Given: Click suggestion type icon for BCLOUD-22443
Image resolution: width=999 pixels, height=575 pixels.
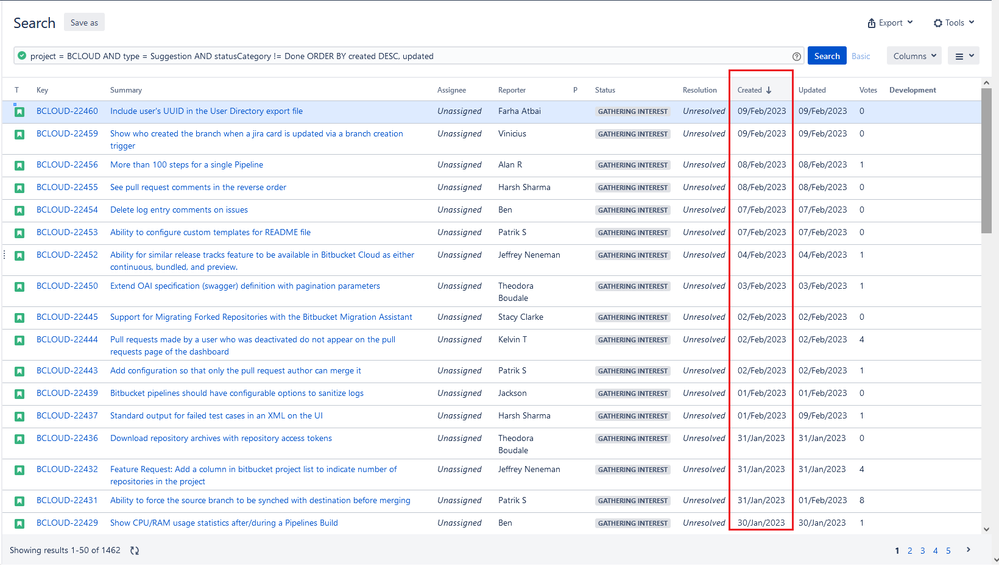Looking at the screenshot, I should (x=19, y=371).
